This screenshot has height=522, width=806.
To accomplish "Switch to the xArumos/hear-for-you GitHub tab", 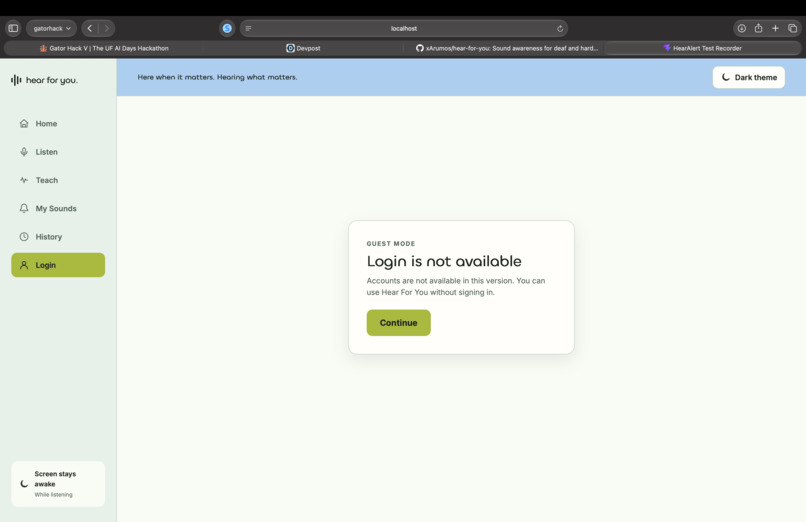I will click(506, 48).
